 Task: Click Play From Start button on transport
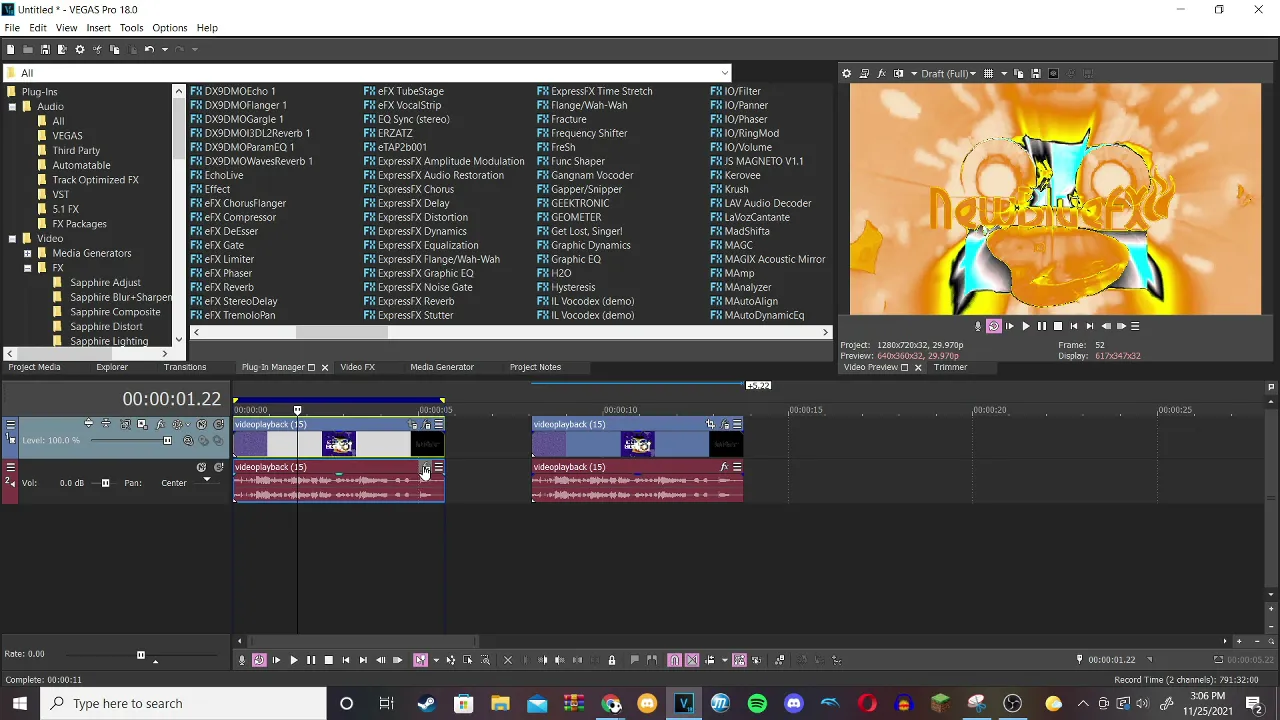[277, 660]
